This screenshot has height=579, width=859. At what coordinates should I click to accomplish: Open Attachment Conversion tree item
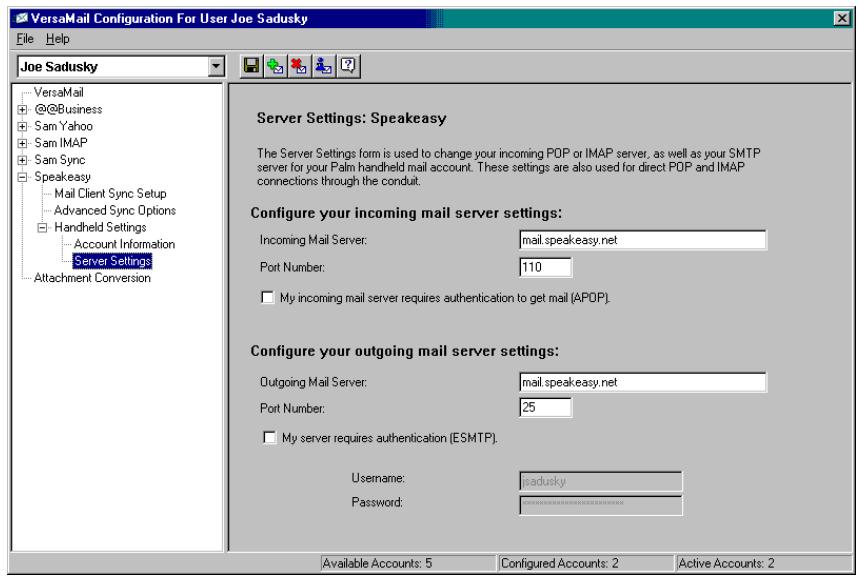tap(92, 278)
